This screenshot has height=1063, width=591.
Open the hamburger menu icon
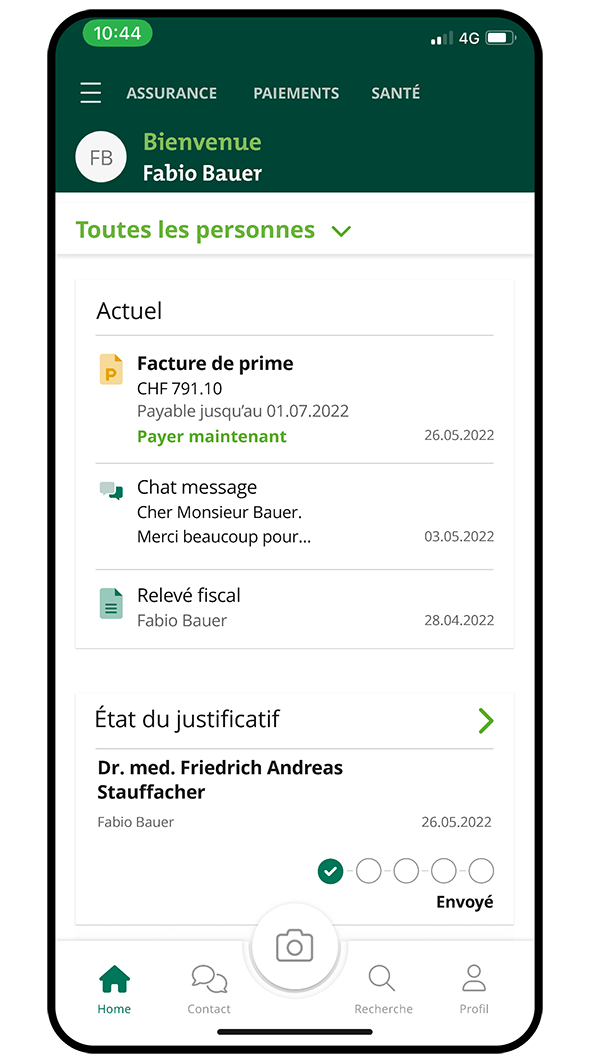click(x=91, y=93)
